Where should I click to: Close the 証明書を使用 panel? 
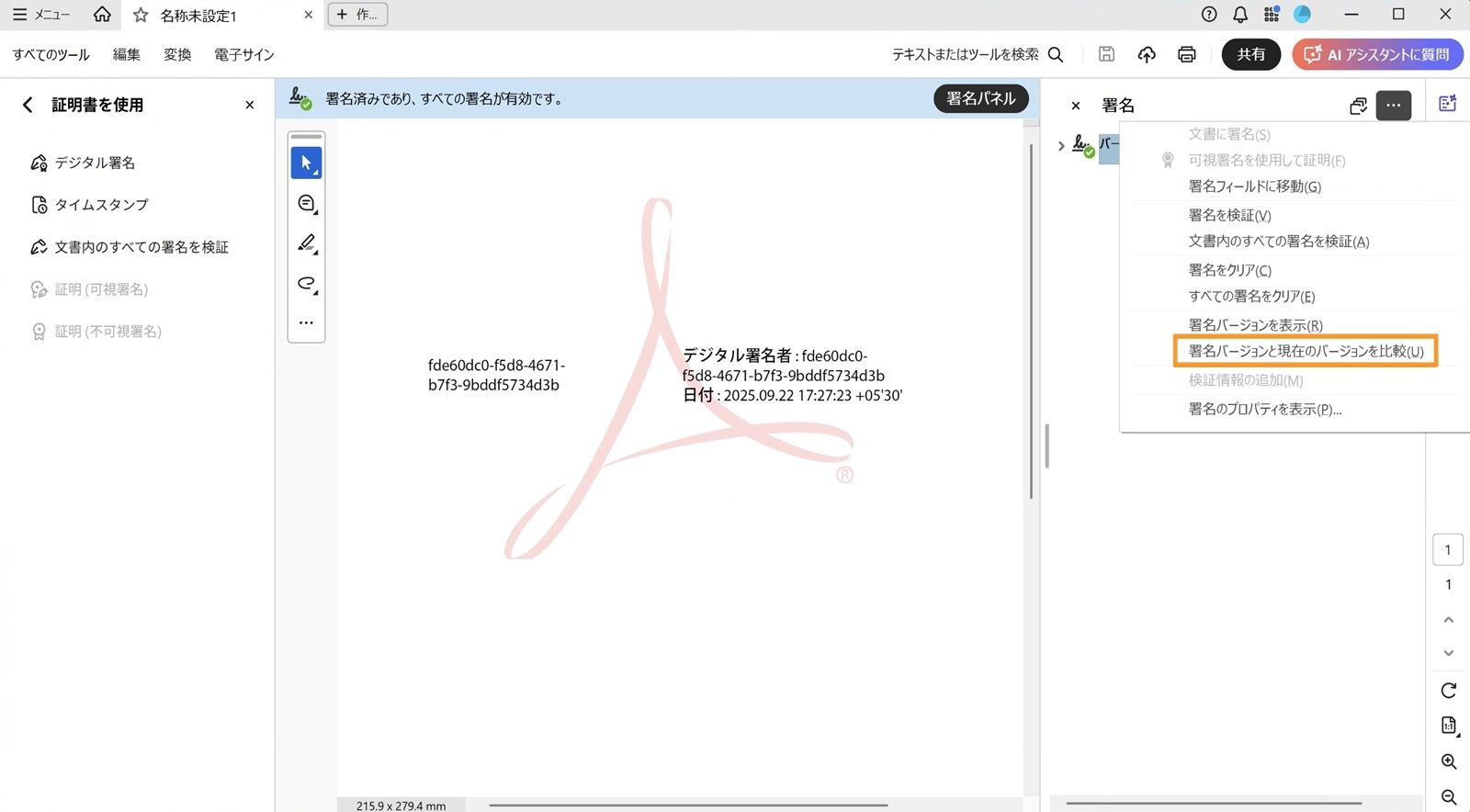pos(249,105)
